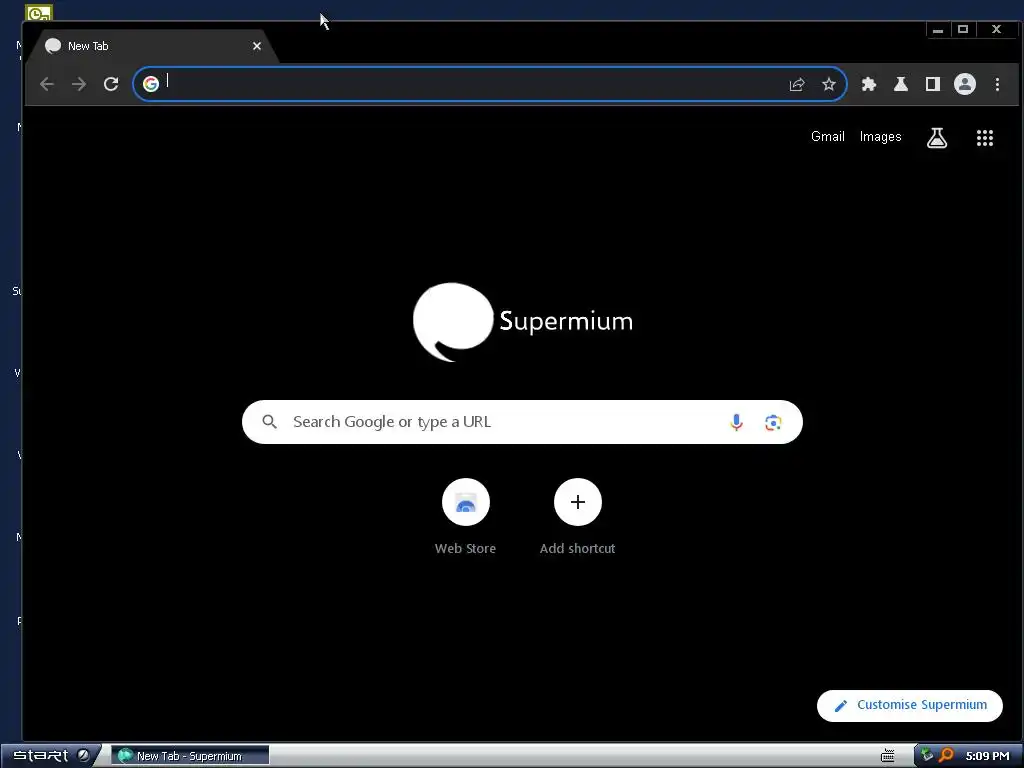Screen dimensions: 1024x768
Task: Open the Gmail link
Action: pyautogui.click(x=827, y=136)
